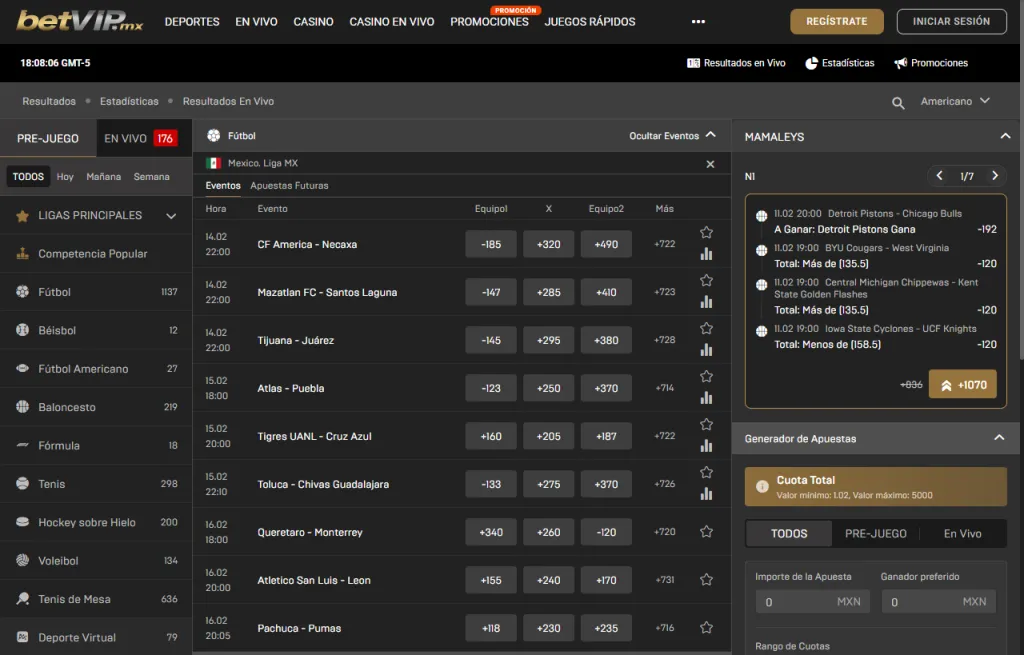Click the INICIAR SESIÓN button
This screenshot has height=655, width=1024.
click(951, 21)
